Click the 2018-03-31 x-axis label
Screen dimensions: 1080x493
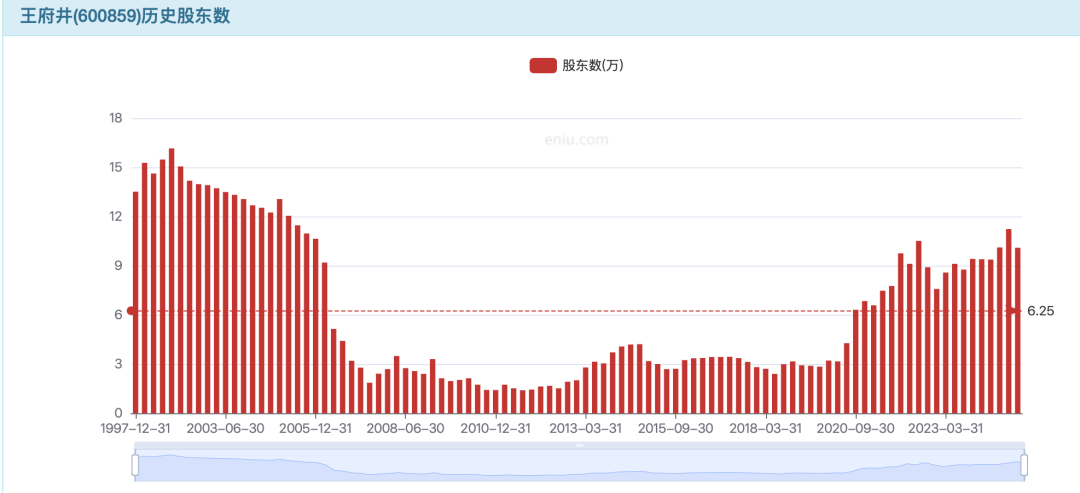point(765,428)
